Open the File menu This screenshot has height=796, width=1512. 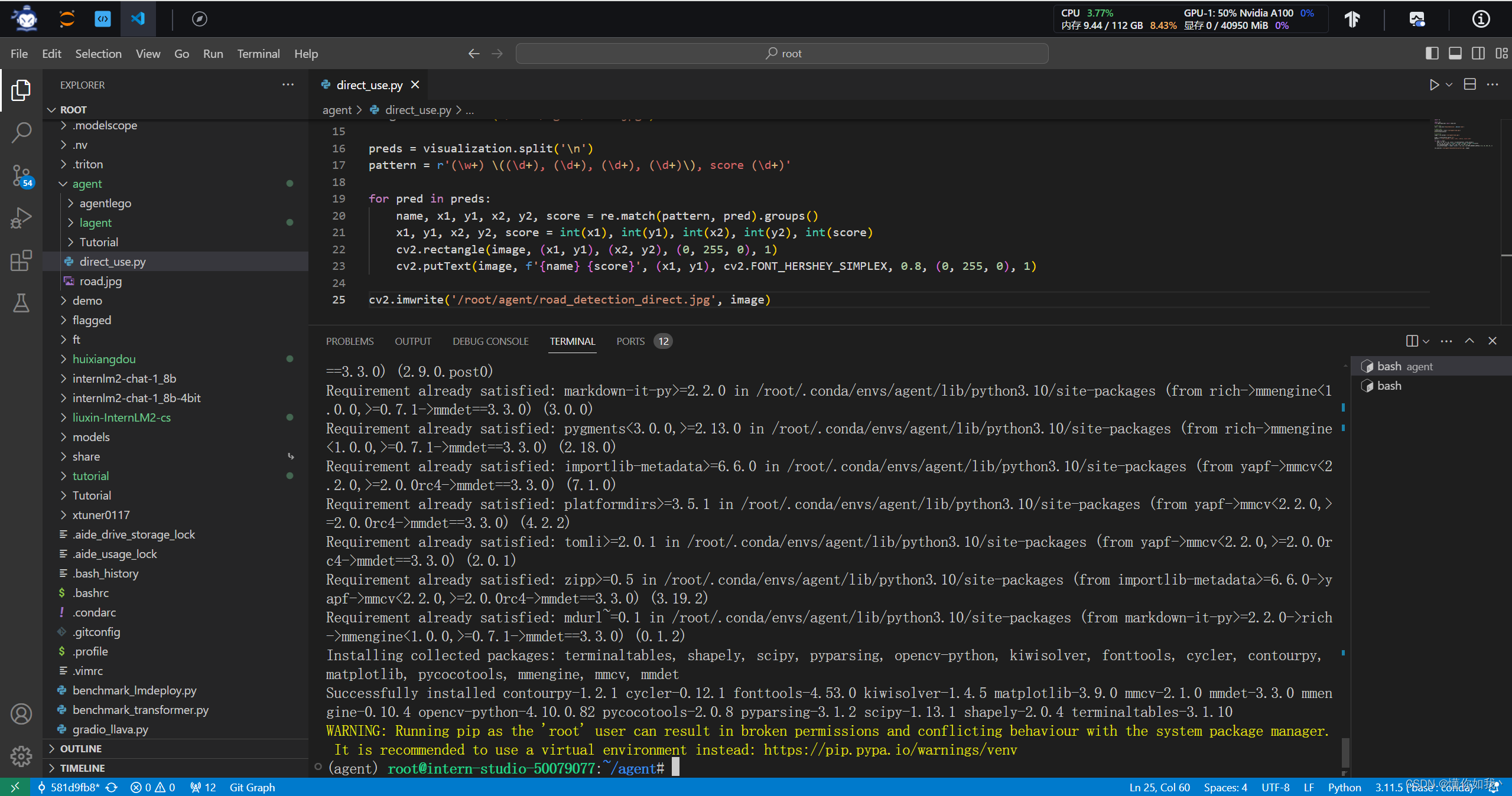19,54
